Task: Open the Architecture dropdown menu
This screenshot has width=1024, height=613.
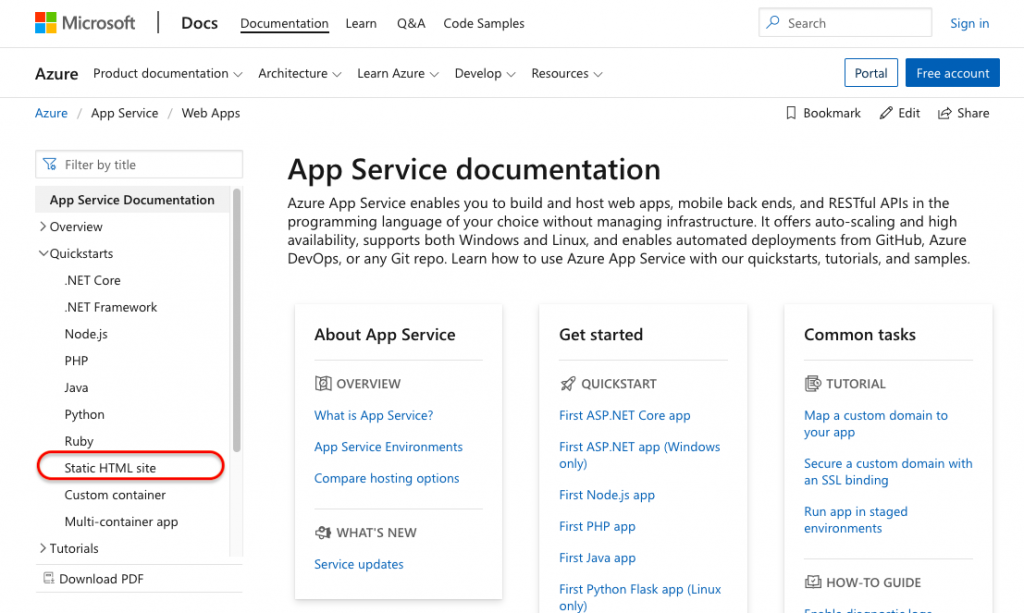Action: (300, 73)
